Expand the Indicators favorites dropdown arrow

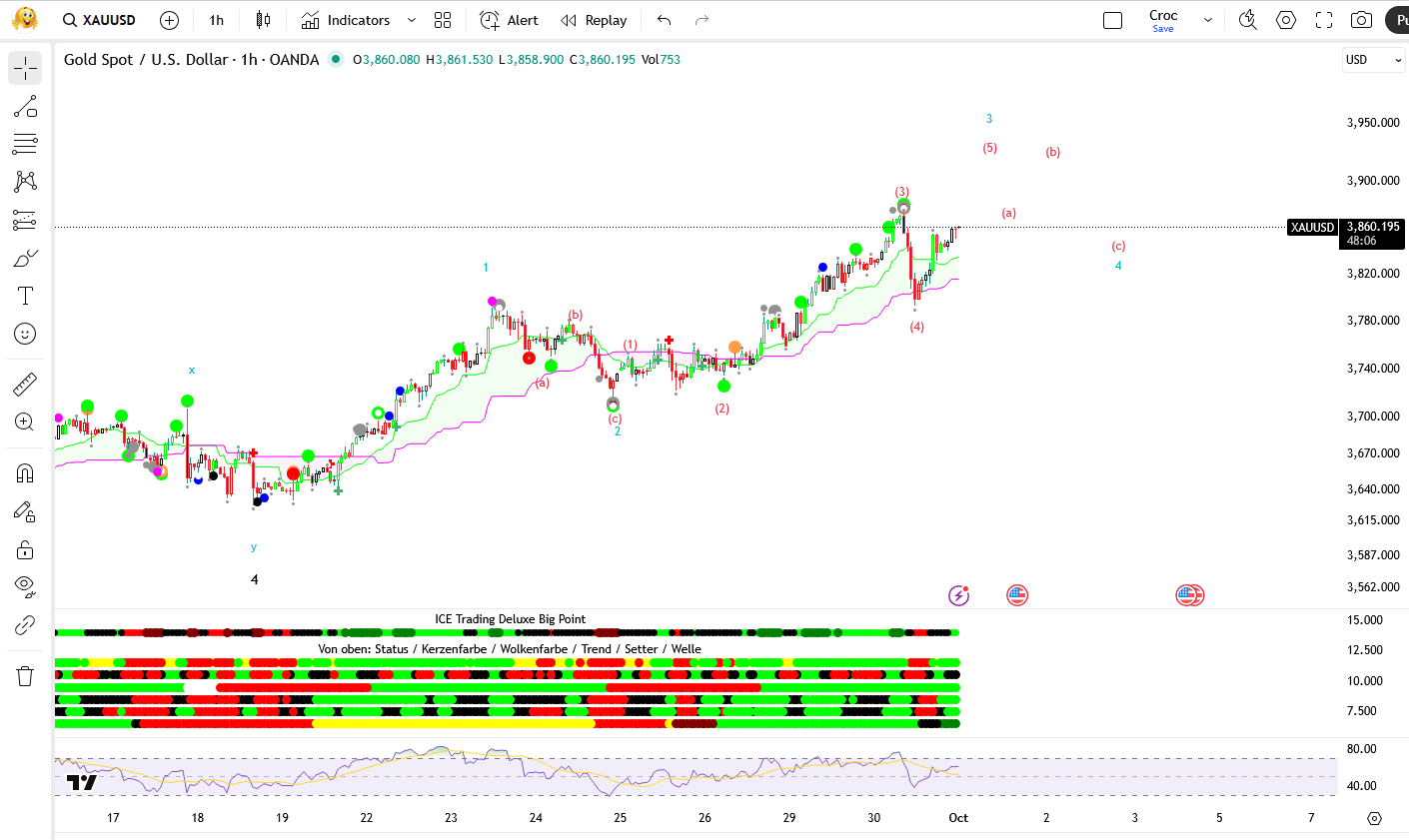coord(411,20)
